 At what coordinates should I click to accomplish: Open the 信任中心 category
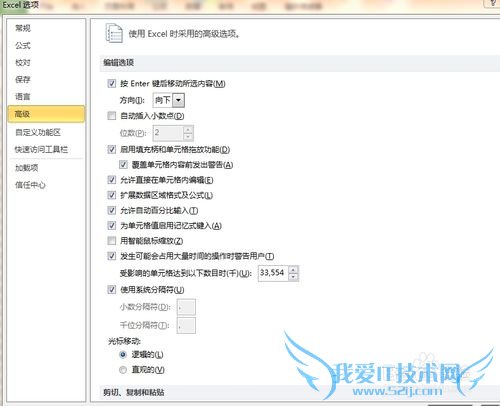[30, 185]
